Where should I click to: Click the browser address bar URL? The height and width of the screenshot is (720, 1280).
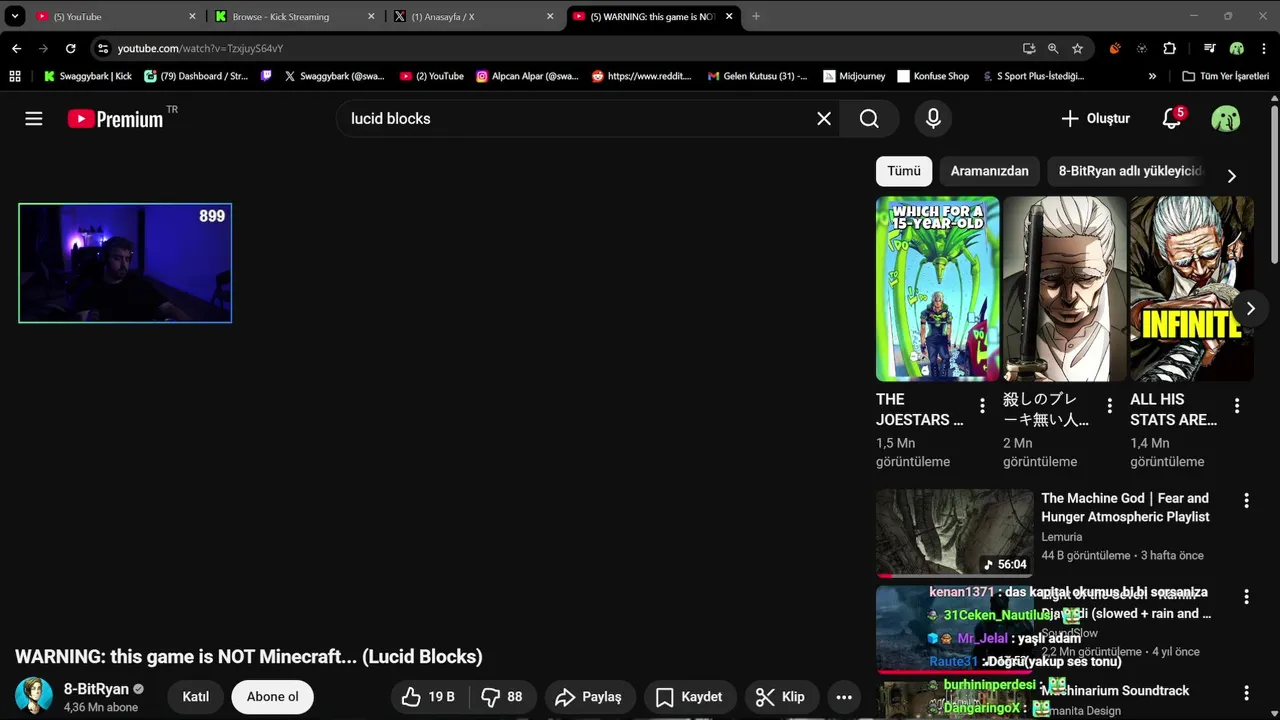(200, 48)
